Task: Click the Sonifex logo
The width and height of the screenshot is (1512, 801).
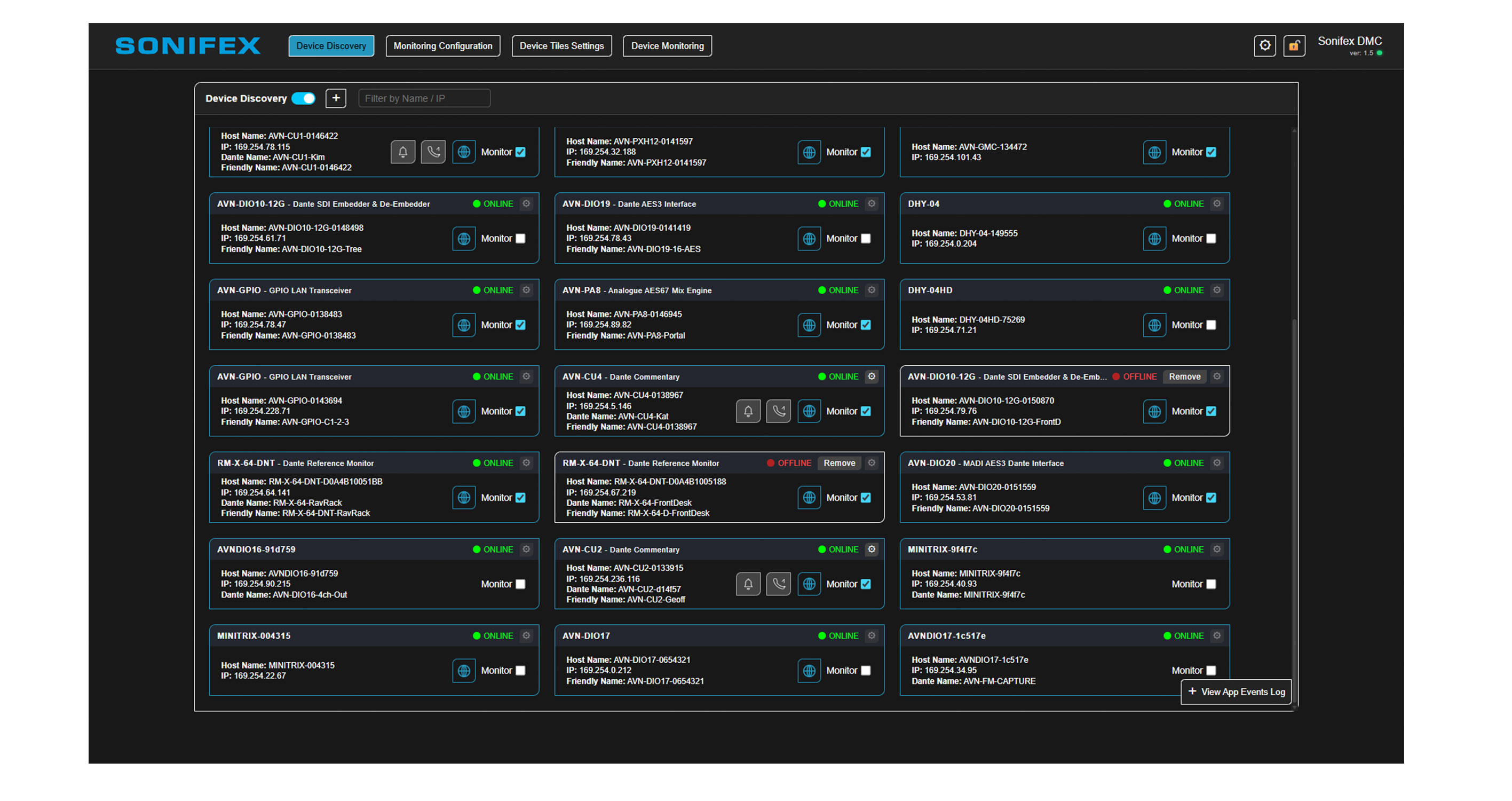Action: tap(188, 46)
